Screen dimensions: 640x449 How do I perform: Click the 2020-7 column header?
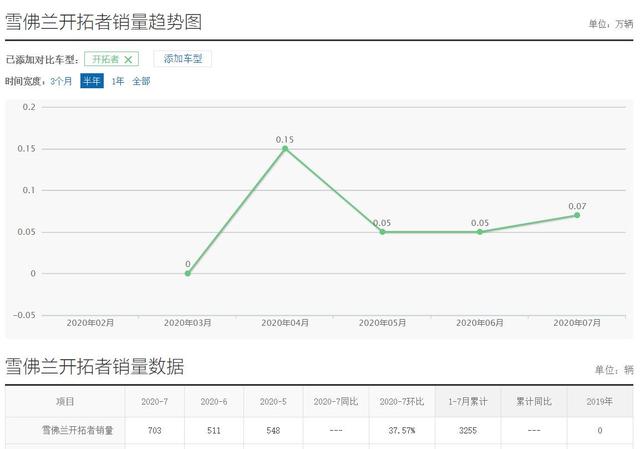pos(154,402)
